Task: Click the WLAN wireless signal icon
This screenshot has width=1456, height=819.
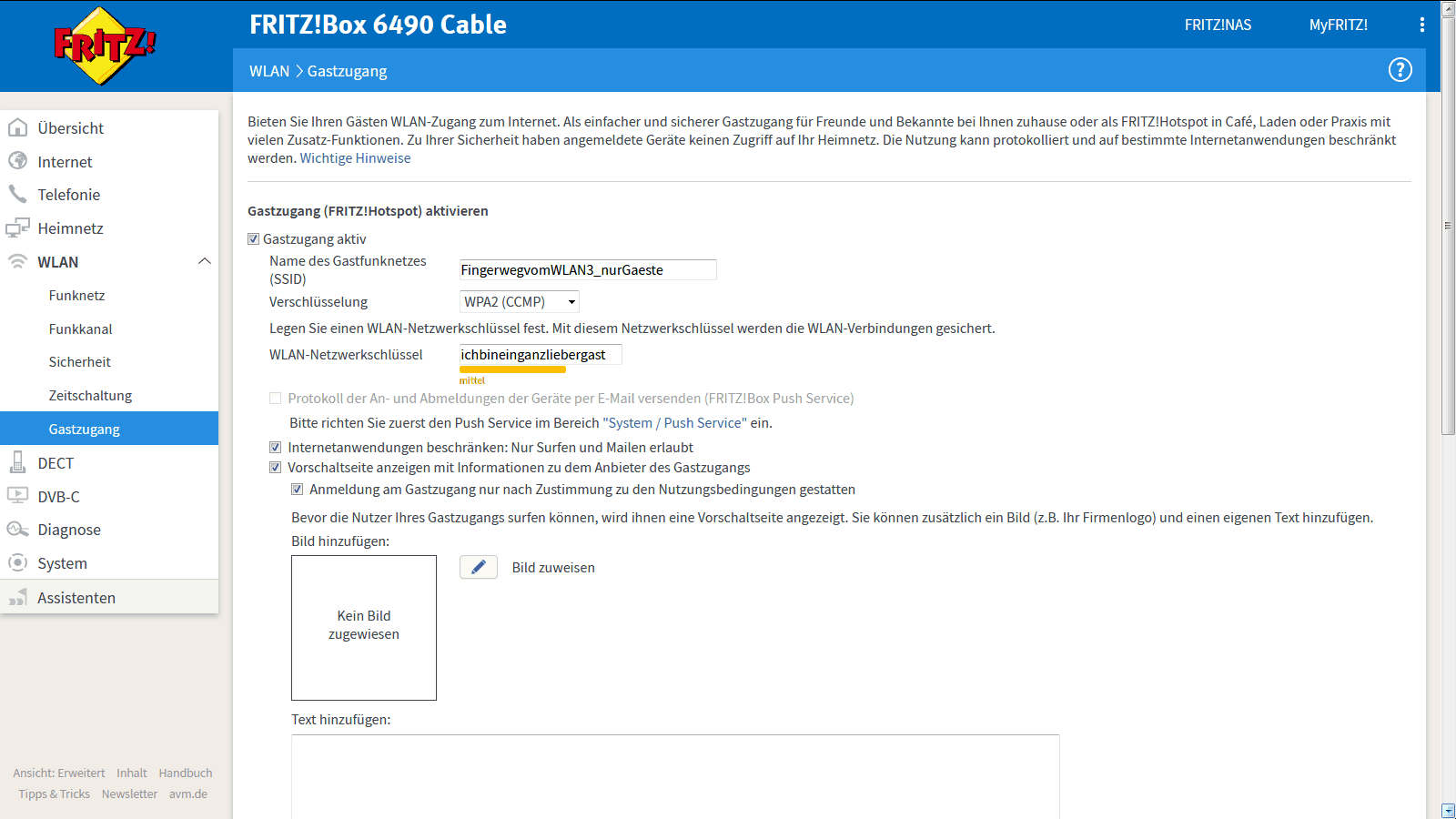Action: tap(18, 261)
